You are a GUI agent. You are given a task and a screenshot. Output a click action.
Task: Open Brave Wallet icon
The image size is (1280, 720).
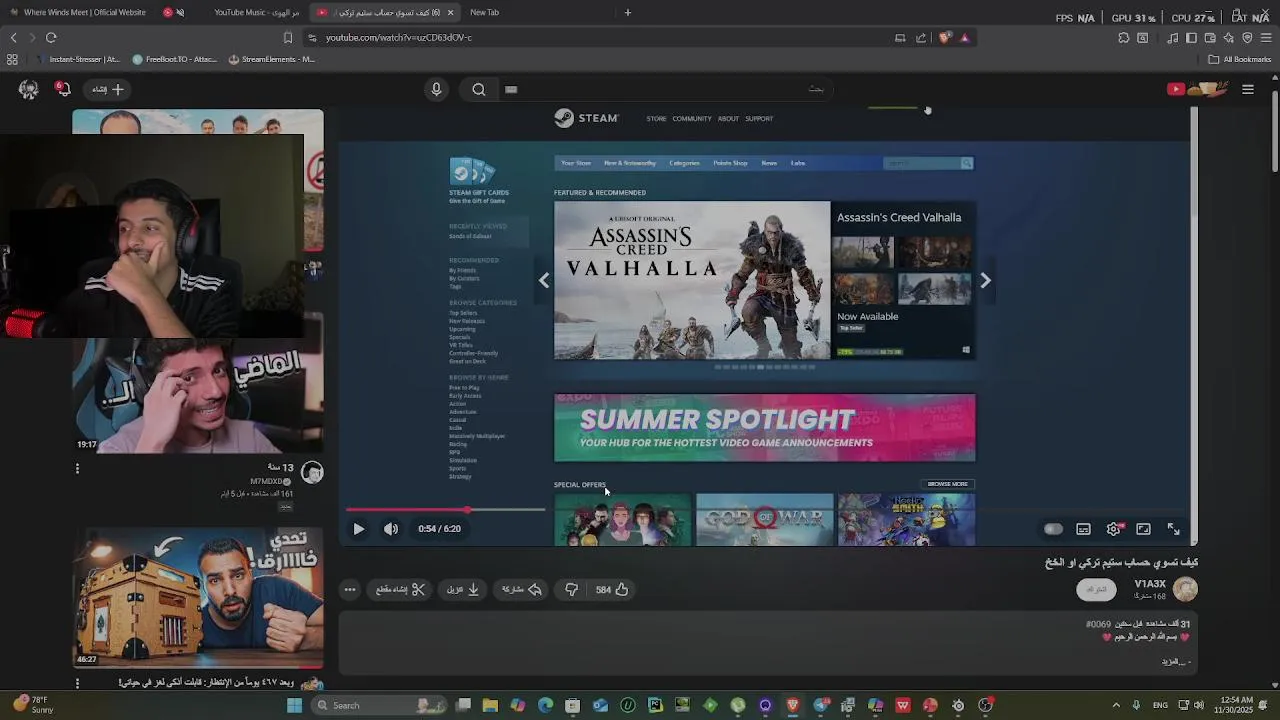[x=1210, y=38]
